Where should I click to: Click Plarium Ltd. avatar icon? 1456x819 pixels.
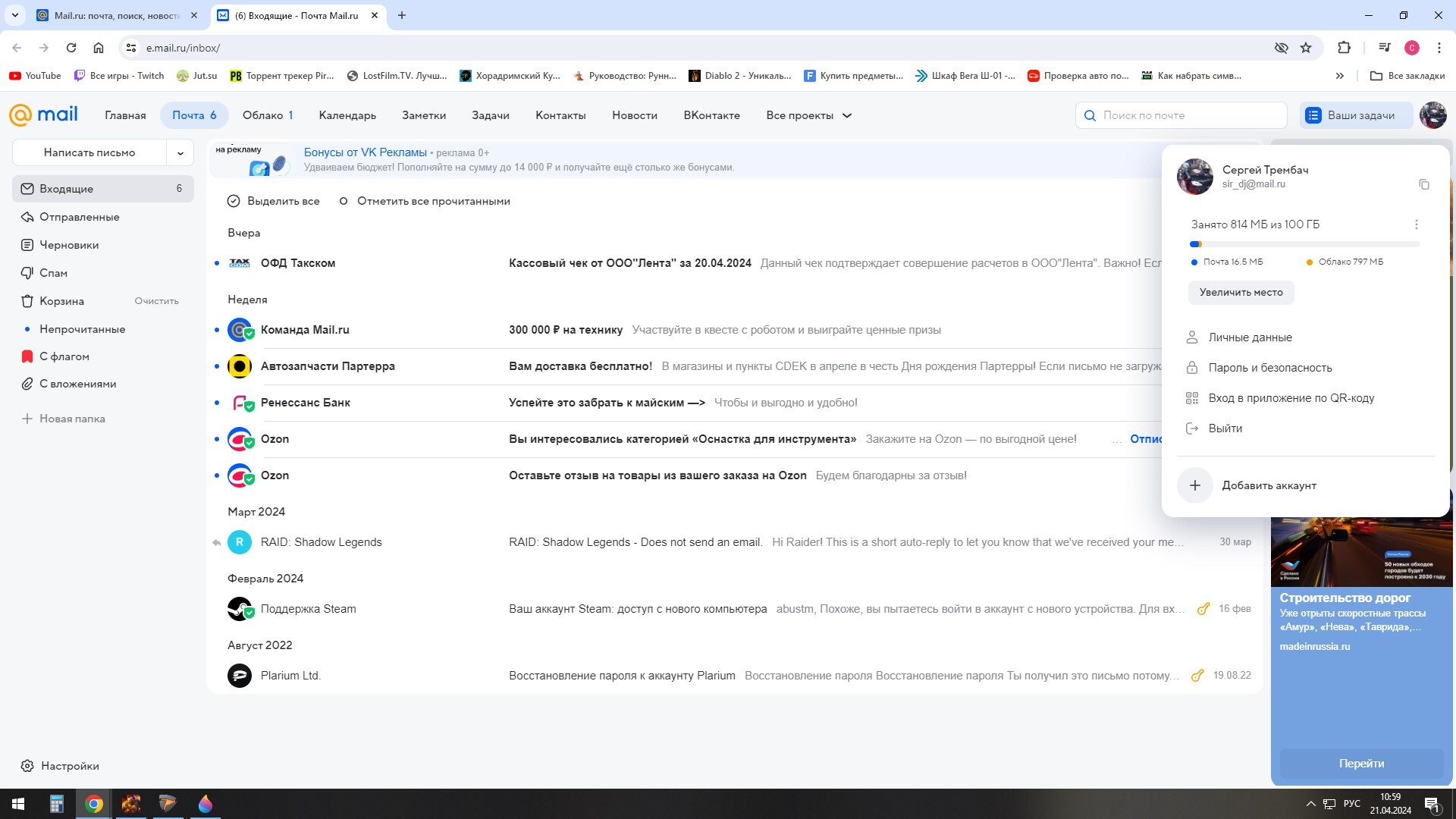point(240,676)
